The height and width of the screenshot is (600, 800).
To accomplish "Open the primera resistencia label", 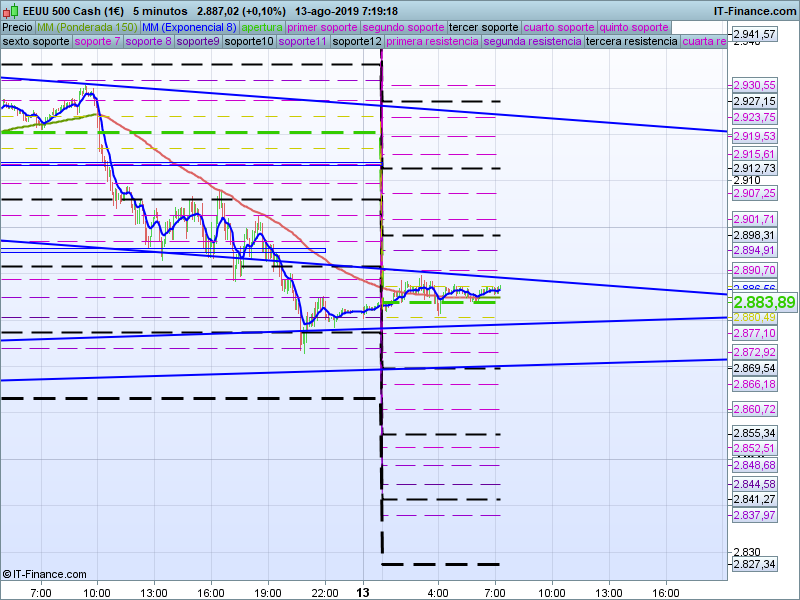I will (432, 42).
